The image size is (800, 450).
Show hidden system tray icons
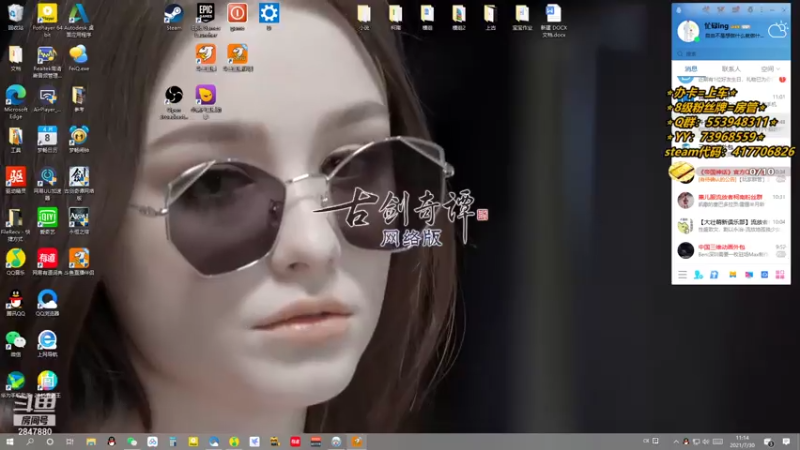pyautogui.click(x=676, y=441)
